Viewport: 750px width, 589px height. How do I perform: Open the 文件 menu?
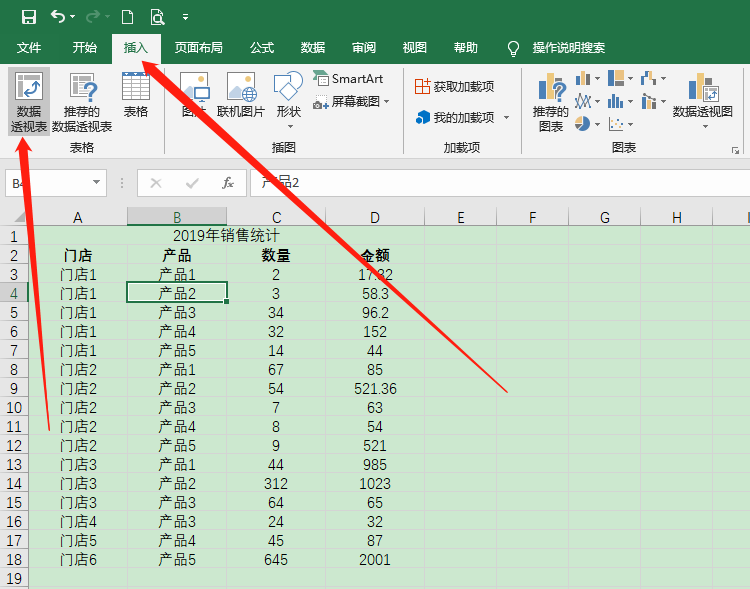(x=29, y=47)
